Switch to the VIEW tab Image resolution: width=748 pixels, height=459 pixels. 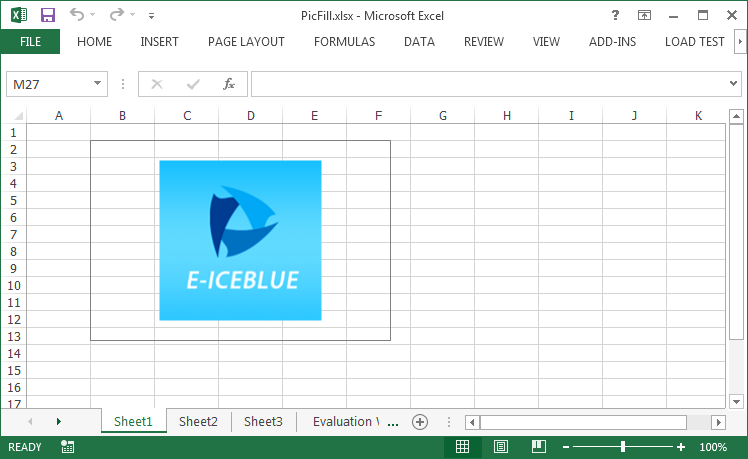click(546, 42)
